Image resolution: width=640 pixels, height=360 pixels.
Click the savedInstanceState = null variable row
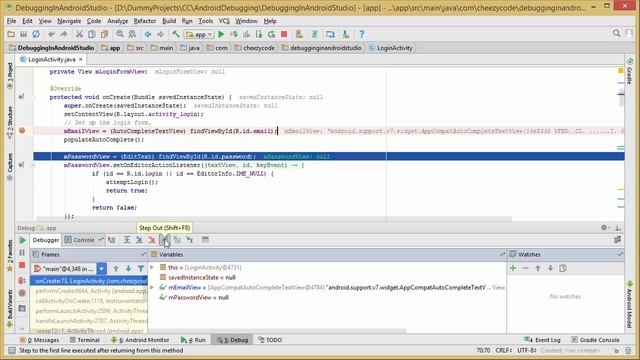(327, 278)
